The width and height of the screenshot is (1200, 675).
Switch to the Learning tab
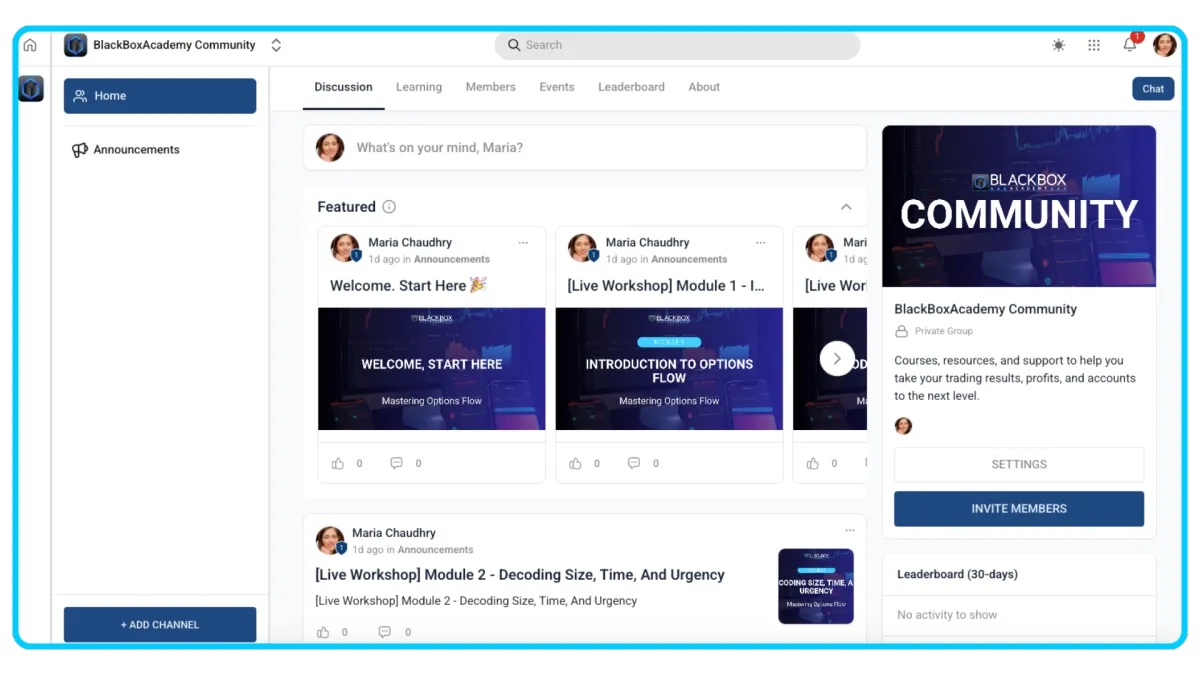[419, 87]
